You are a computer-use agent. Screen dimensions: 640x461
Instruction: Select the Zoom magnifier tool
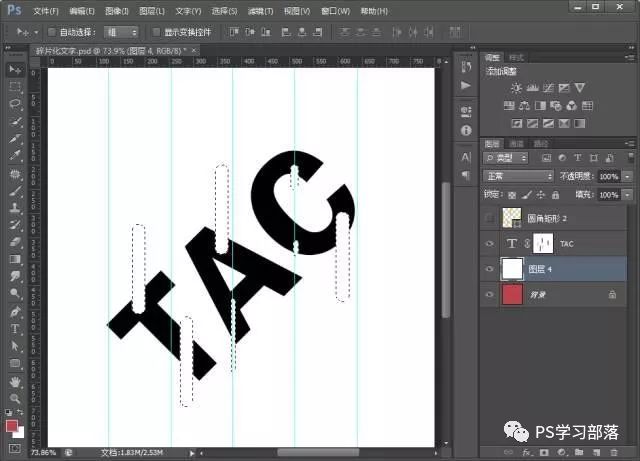click(15, 399)
